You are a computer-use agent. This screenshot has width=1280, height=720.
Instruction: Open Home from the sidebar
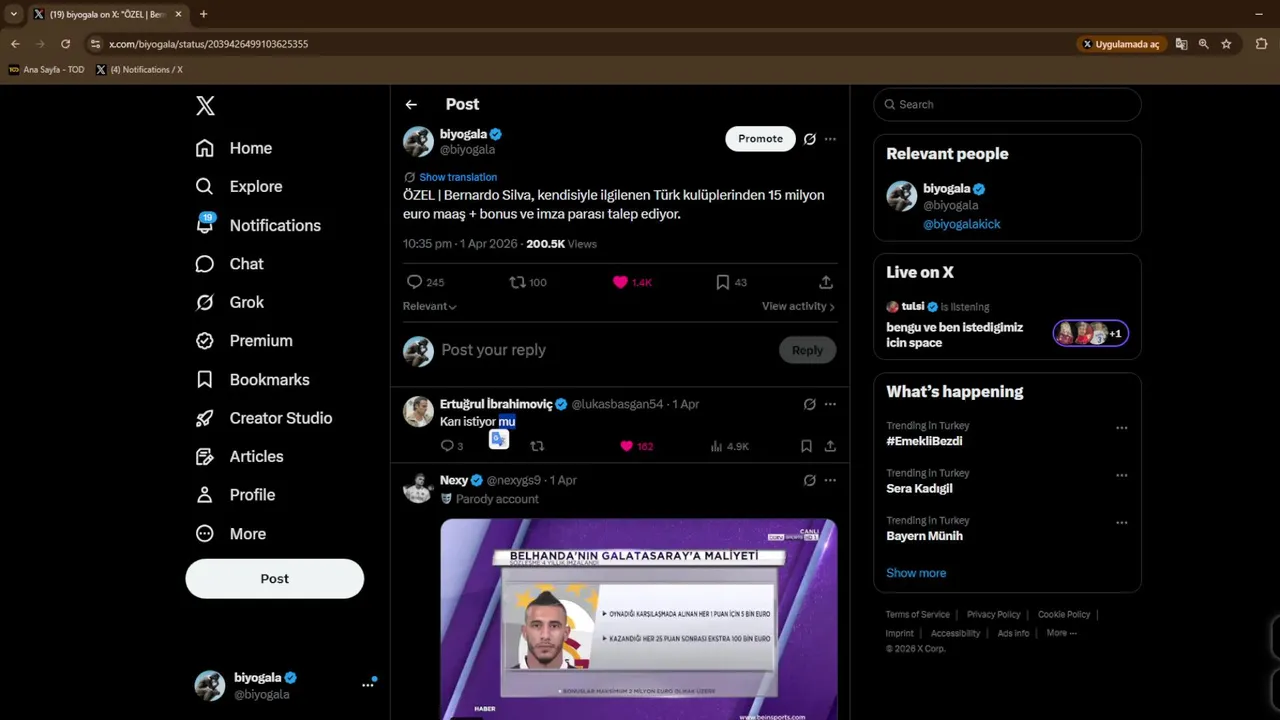tap(234, 148)
